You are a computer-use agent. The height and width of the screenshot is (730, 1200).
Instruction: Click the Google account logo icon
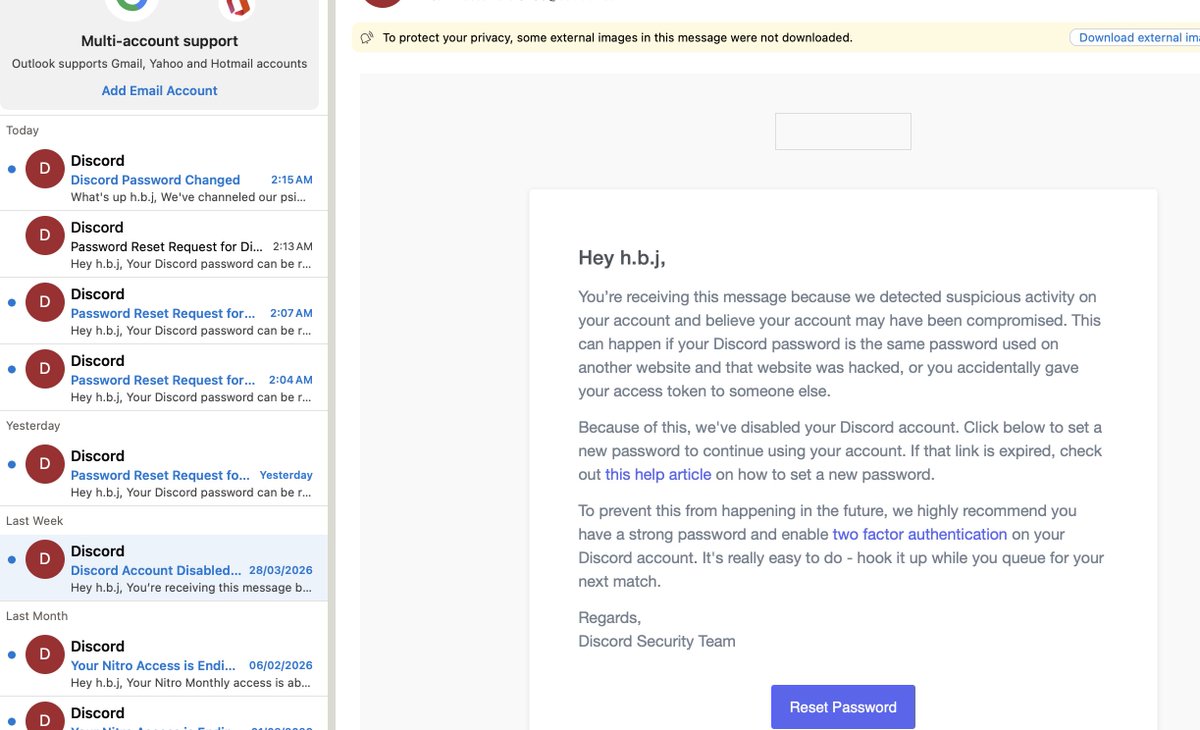pos(131,5)
